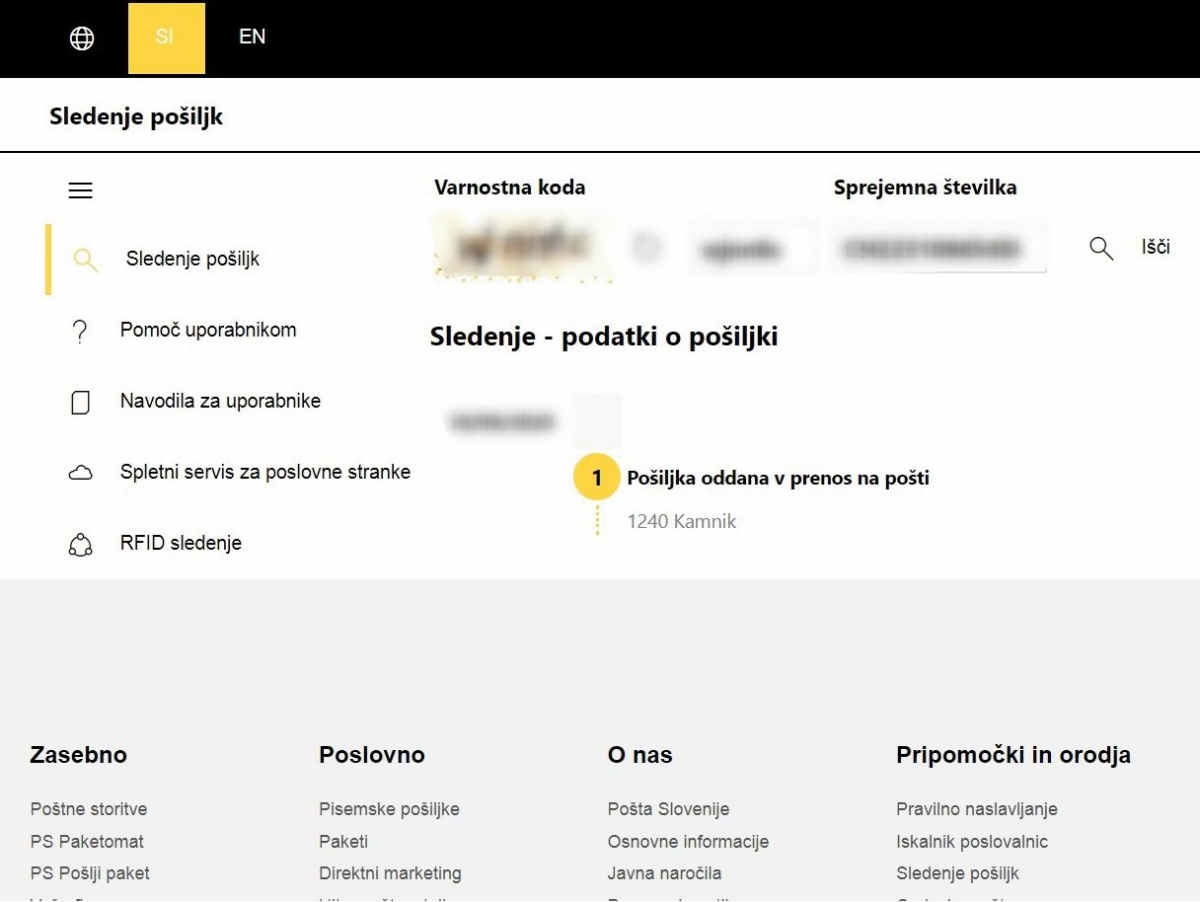The width and height of the screenshot is (1200, 902).
Task: Click the globe language icon
Action: 82,38
